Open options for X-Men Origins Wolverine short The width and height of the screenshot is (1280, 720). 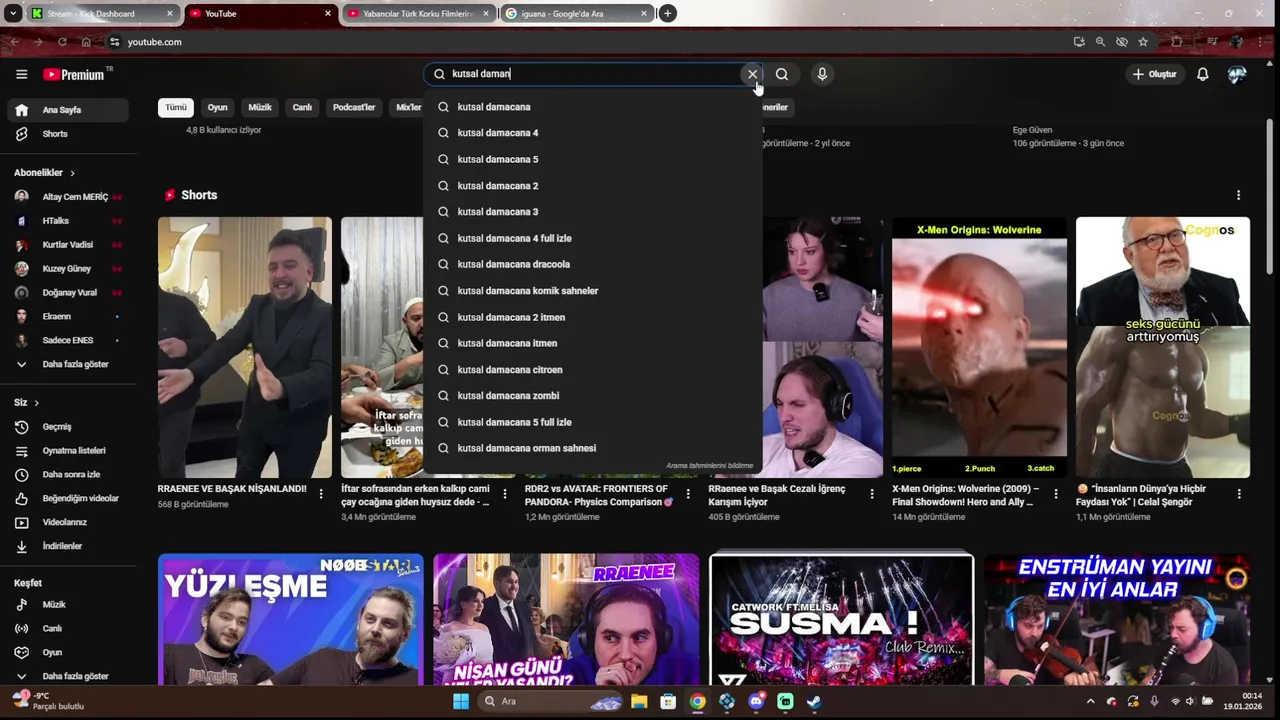1055,494
